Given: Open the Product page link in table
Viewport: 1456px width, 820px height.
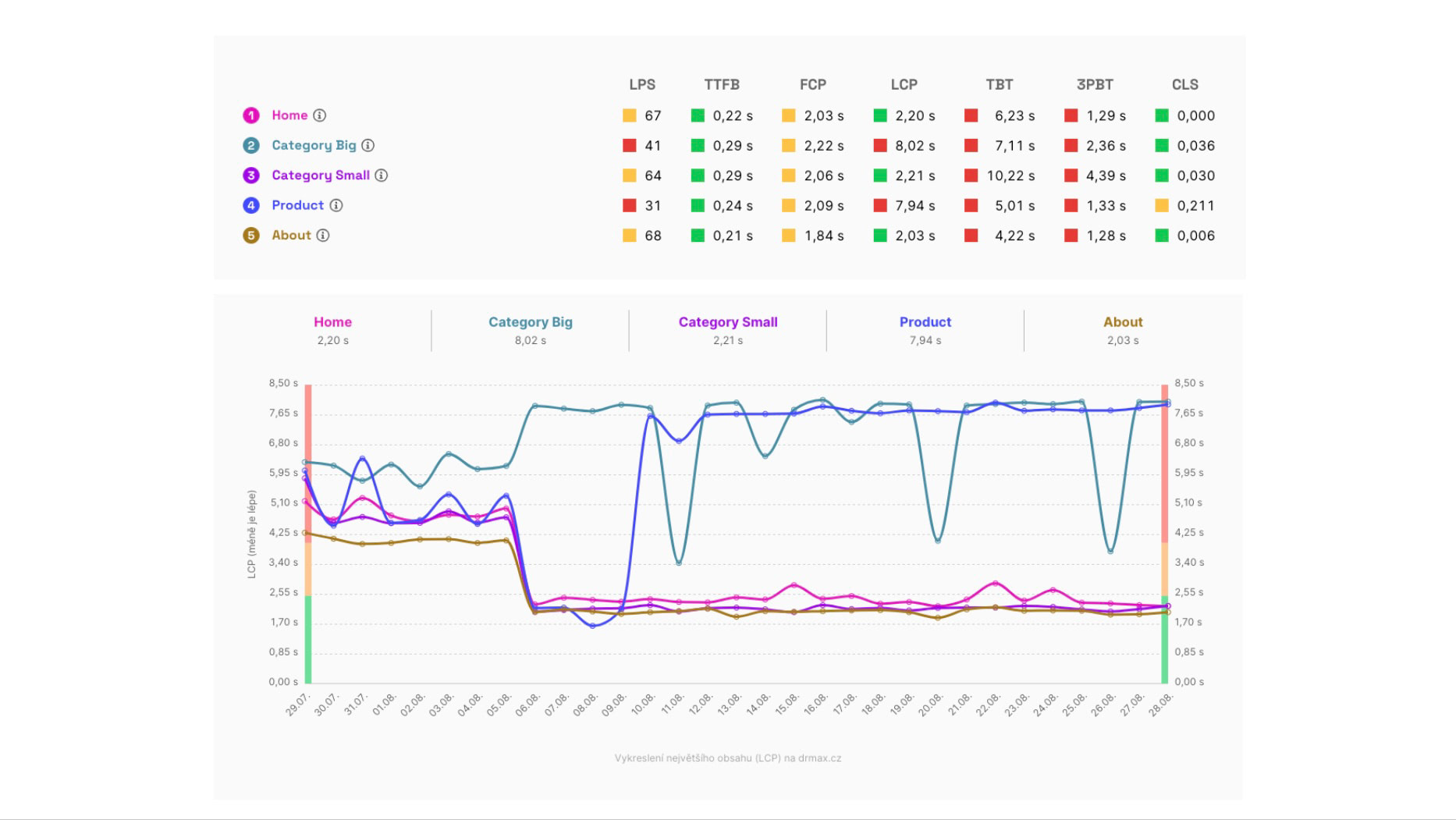Looking at the screenshot, I should [297, 205].
